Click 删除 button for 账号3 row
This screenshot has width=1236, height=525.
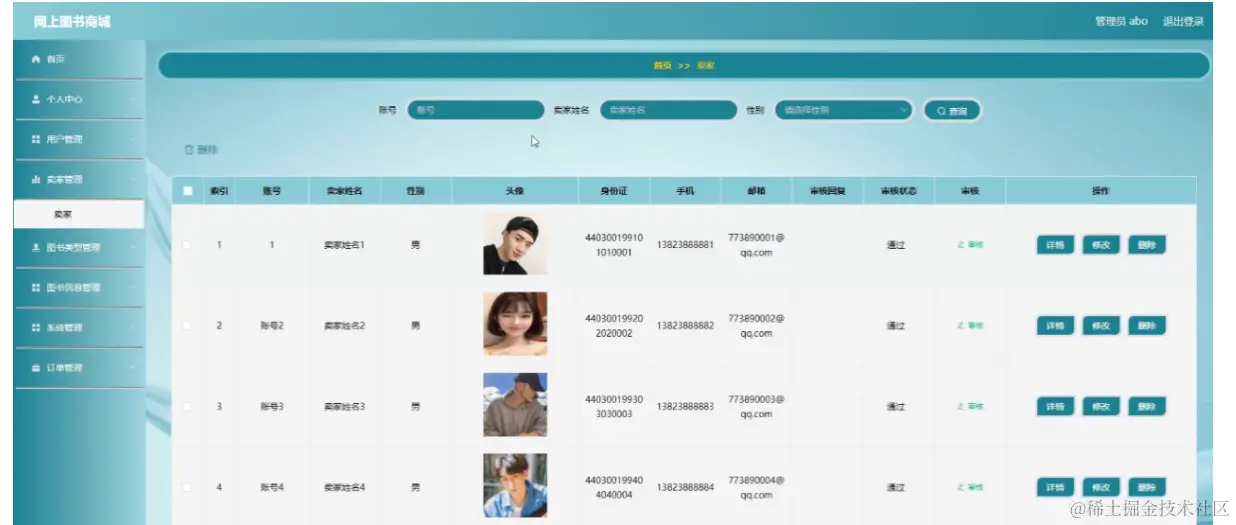[x=1147, y=407]
